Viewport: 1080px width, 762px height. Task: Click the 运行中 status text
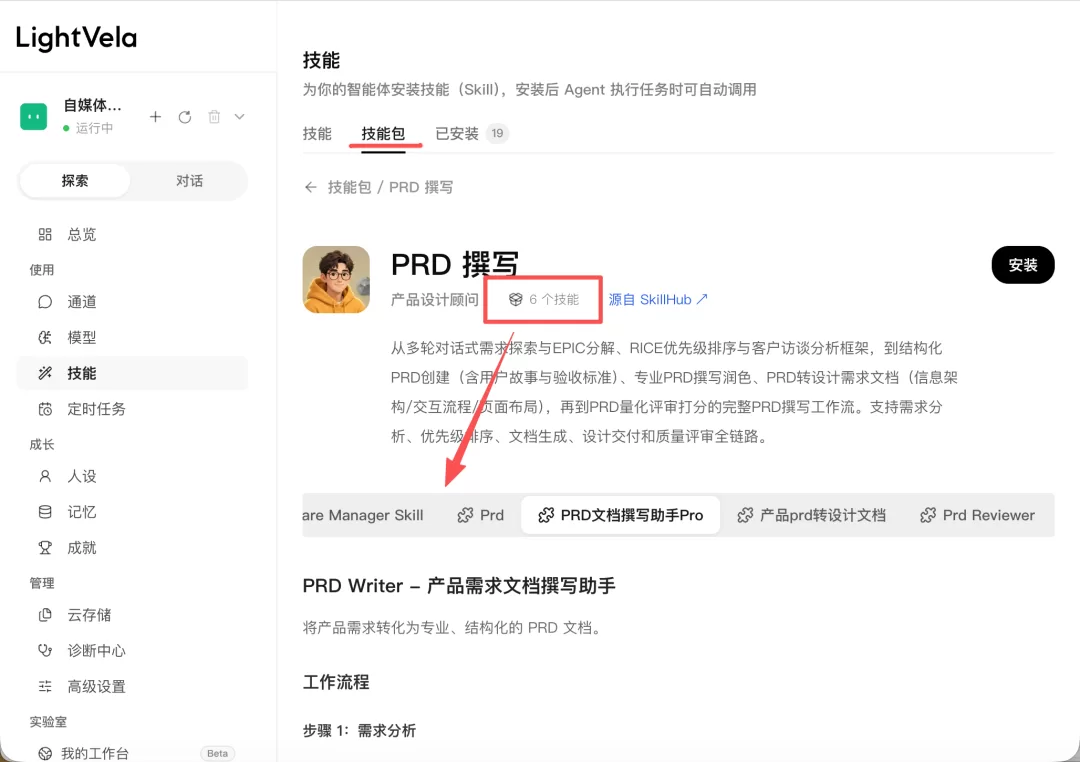[x=94, y=128]
